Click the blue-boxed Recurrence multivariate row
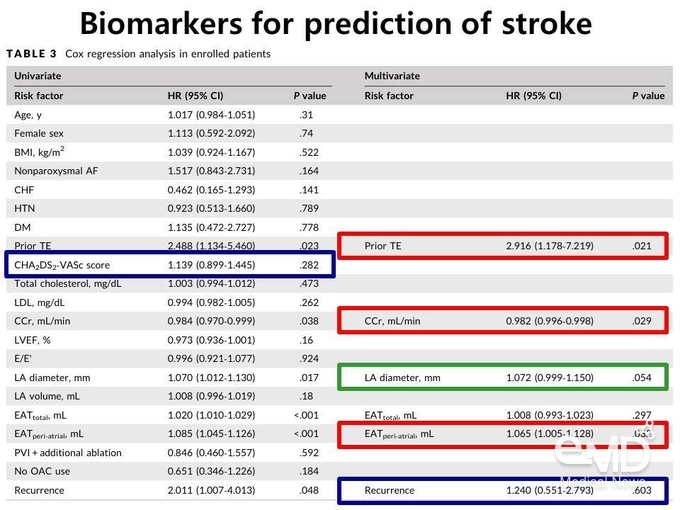 [x=503, y=490]
